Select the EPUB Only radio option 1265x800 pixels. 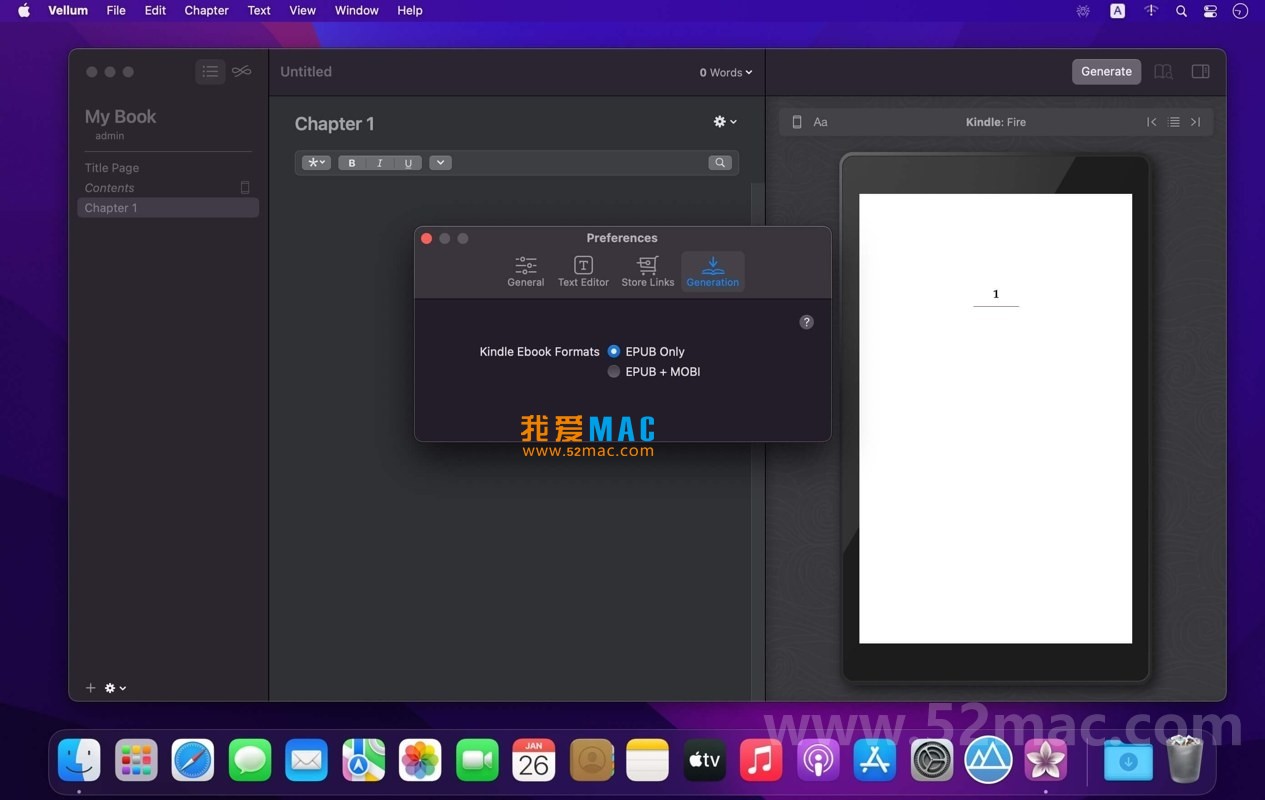(614, 351)
